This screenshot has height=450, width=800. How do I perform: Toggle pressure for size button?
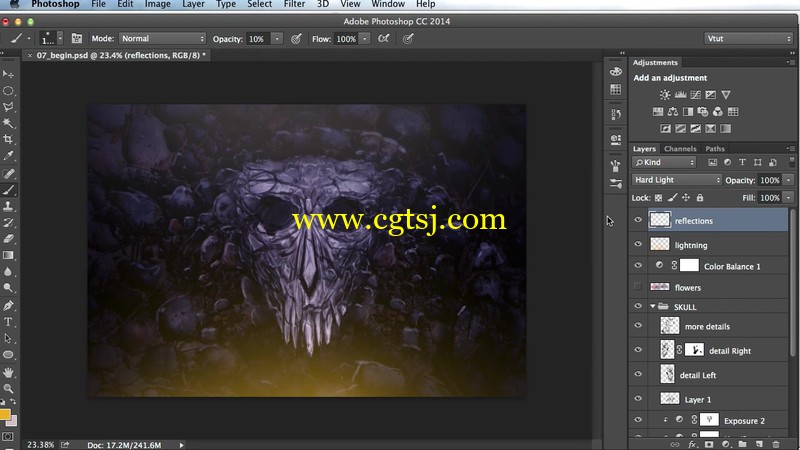click(x=408, y=38)
